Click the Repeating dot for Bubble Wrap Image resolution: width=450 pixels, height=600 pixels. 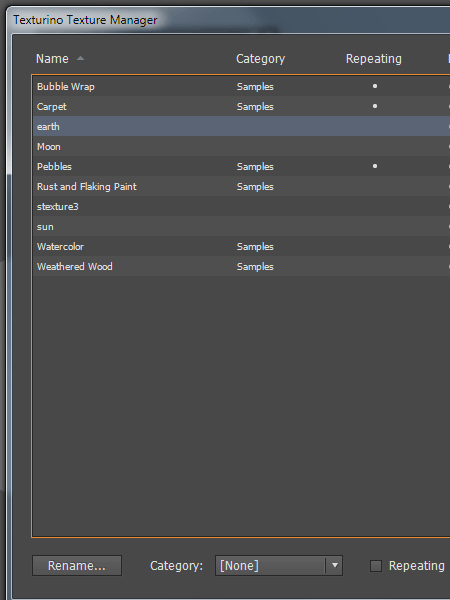click(375, 86)
